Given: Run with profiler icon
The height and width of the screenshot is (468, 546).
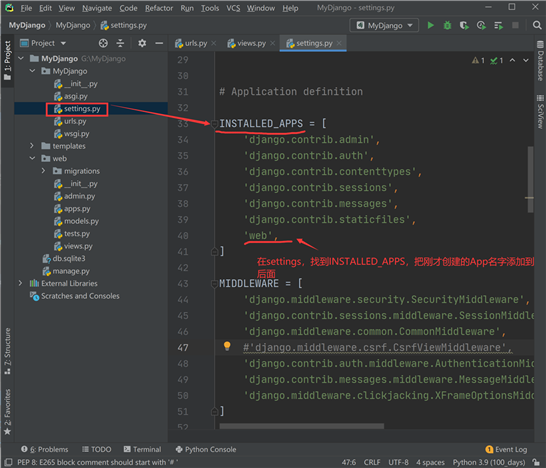Looking at the screenshot, I should (x=481, y=25).
